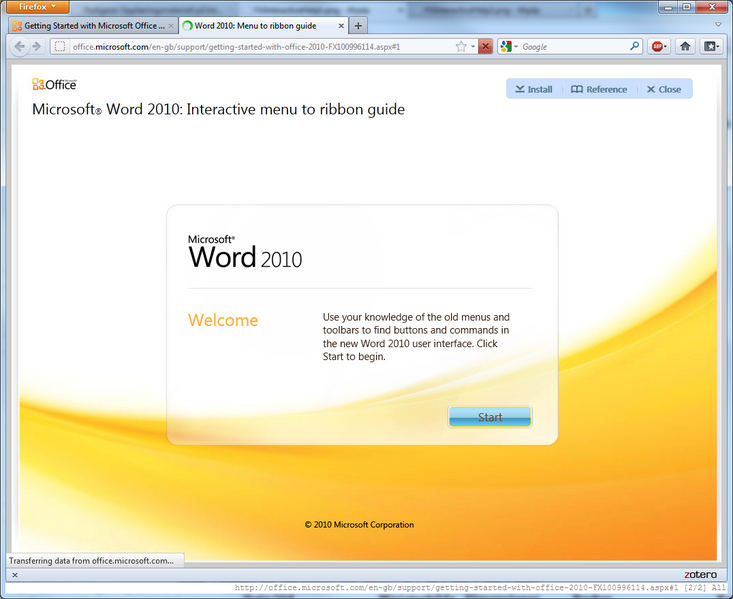733x599 pixels.
Task: Click the Google search input box
Action: 574,46
